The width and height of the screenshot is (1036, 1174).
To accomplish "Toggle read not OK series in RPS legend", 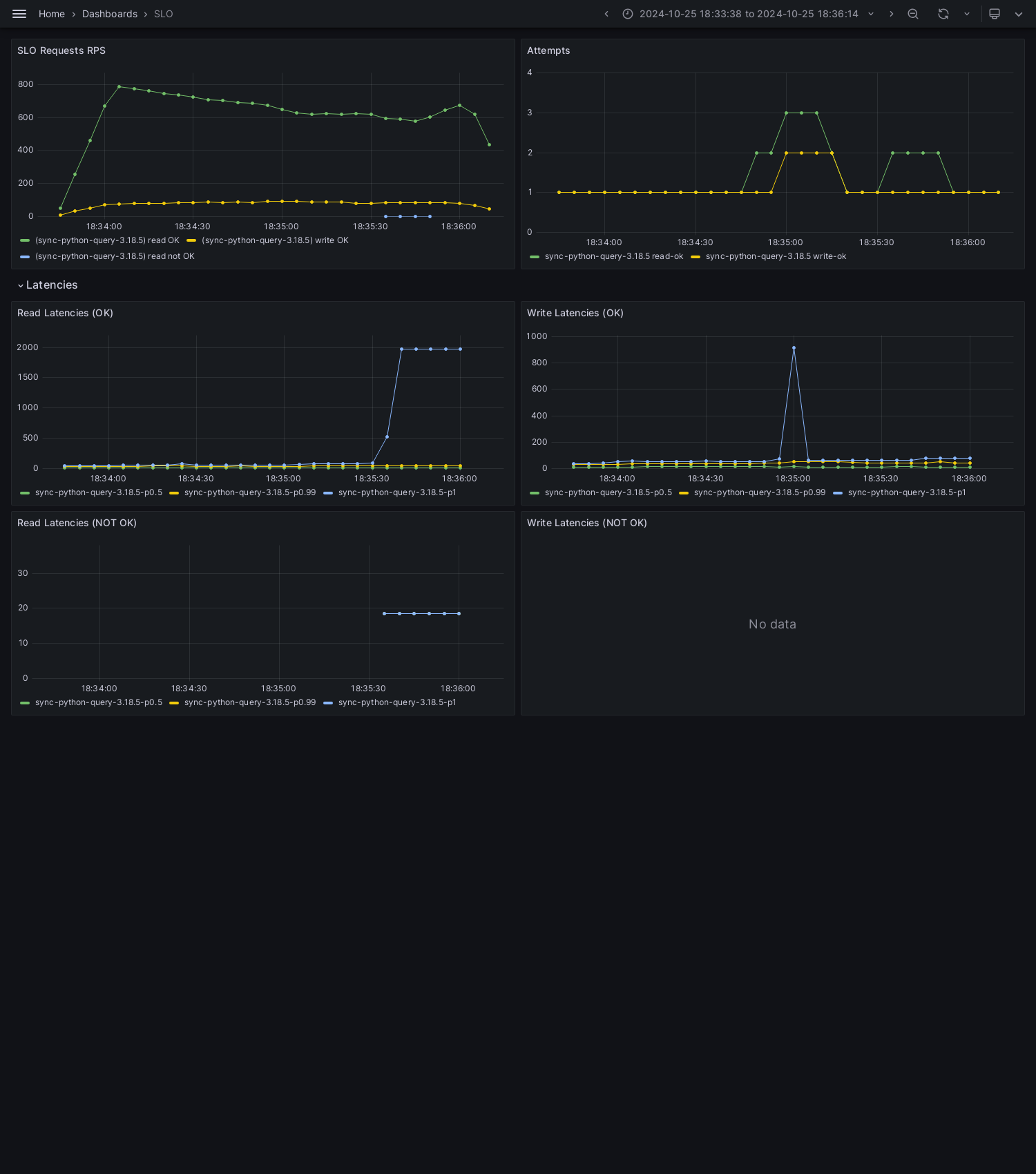I will pos(115,256).
